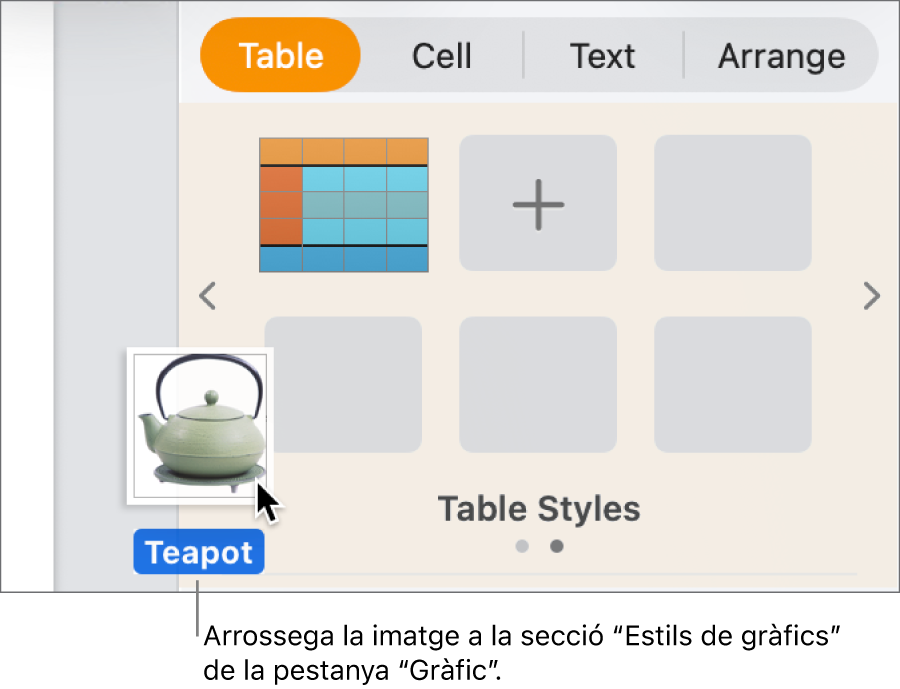Select the empty style slot beside the plus button
The image size is (900, 689).
click(x=732, y=203)
